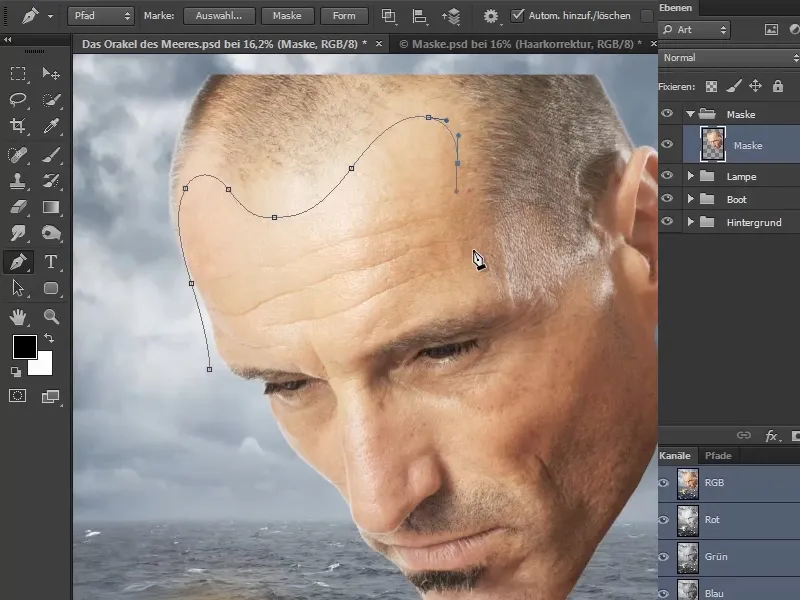Select the Eraser tool

(x=18, y=207)
